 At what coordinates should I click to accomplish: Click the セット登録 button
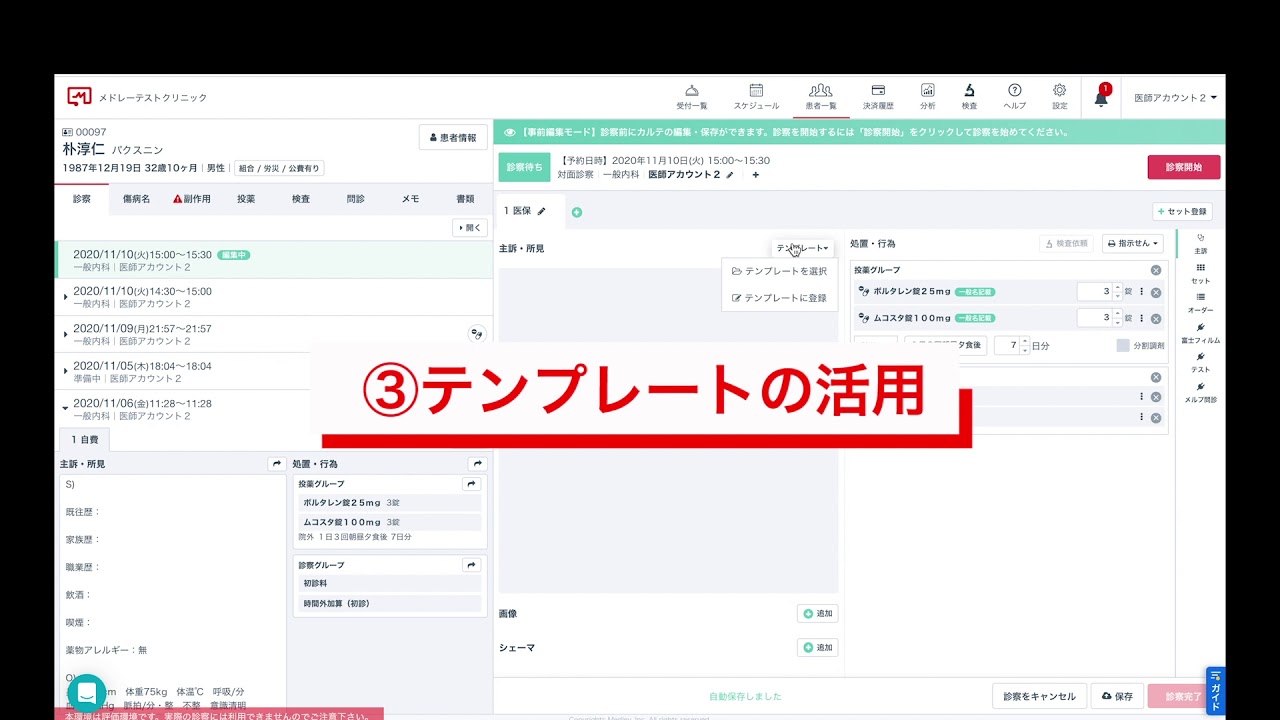1182,212
